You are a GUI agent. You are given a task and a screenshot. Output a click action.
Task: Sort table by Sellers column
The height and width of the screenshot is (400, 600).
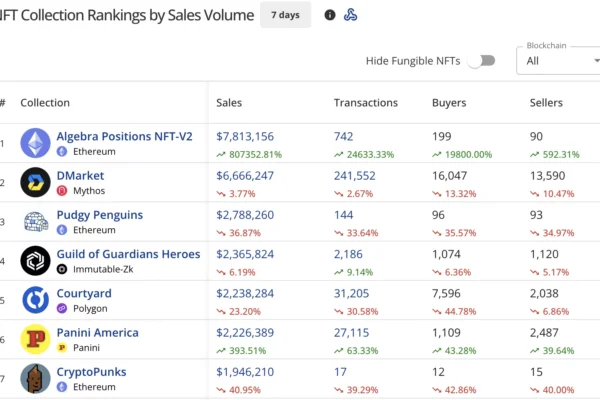[x=546, y=103]
